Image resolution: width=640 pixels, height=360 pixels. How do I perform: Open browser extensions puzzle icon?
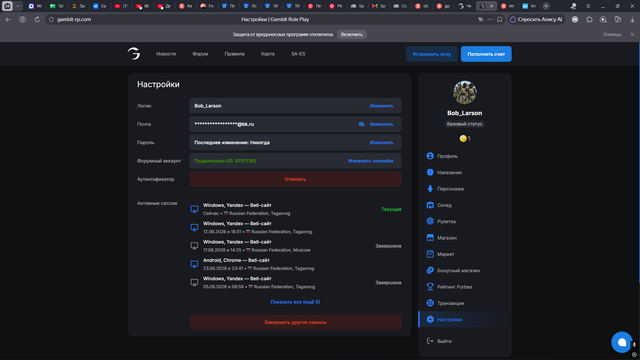(589, 19)
